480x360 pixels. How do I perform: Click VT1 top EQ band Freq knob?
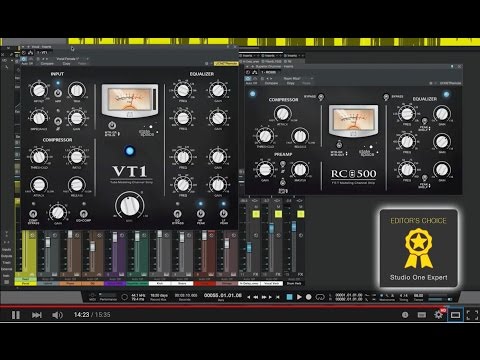click(183, 90)
